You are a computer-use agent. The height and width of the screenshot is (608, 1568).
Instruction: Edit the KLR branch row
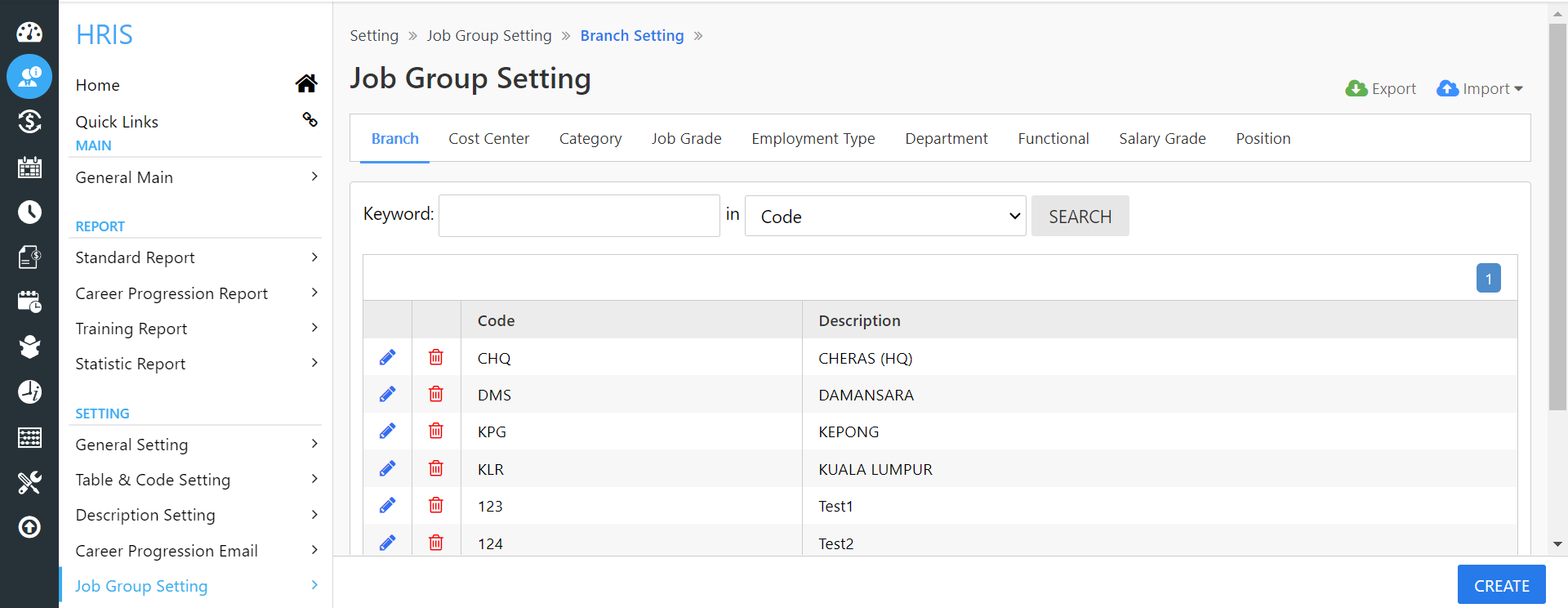tap(387, 468)
